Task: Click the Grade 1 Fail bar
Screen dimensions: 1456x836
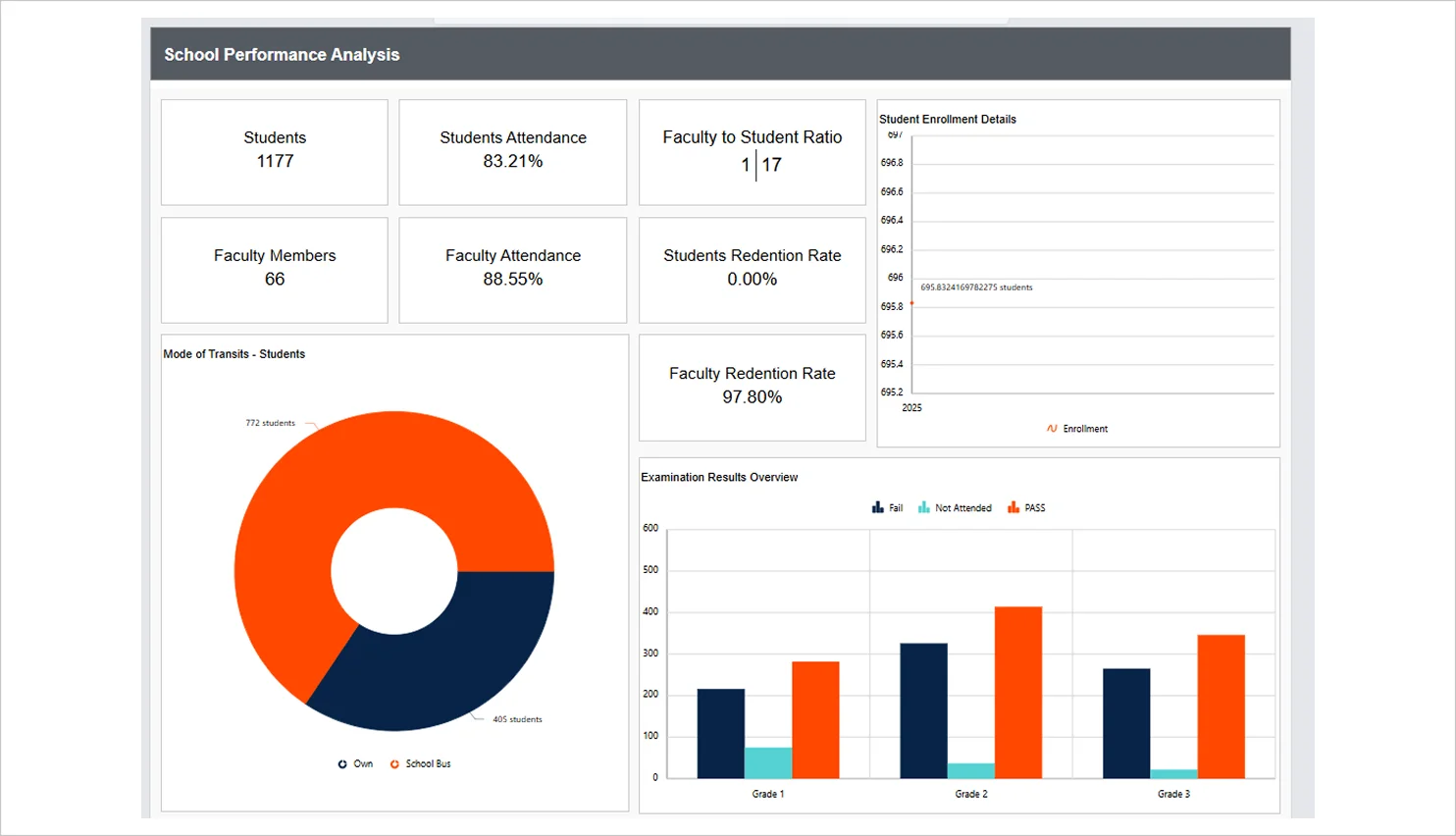Action: tap(721, 734)
